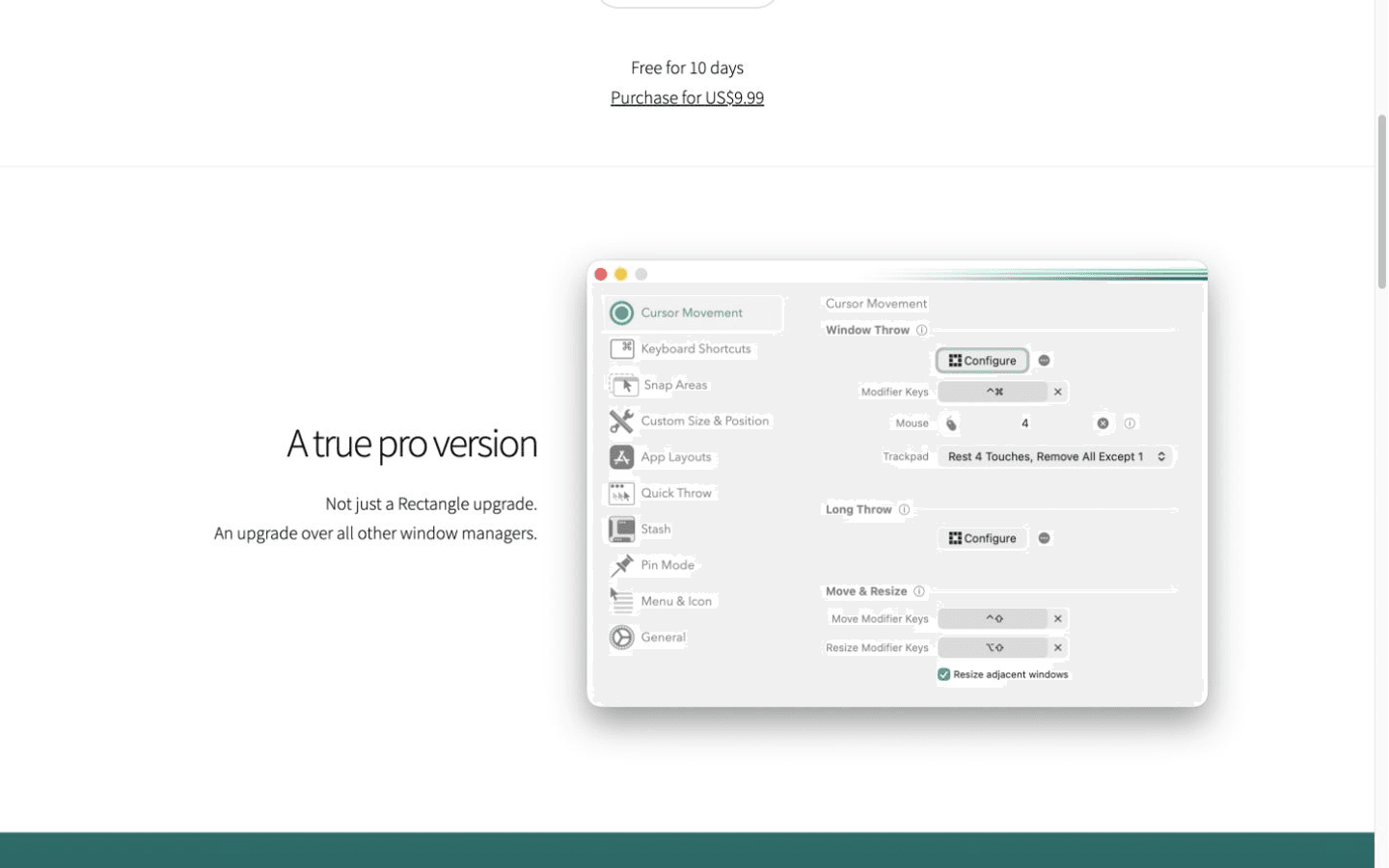The height and width of the screenshot is (868, 1389).
Task: Click Configure under Long Throw
Action: (x=982, y=538)
